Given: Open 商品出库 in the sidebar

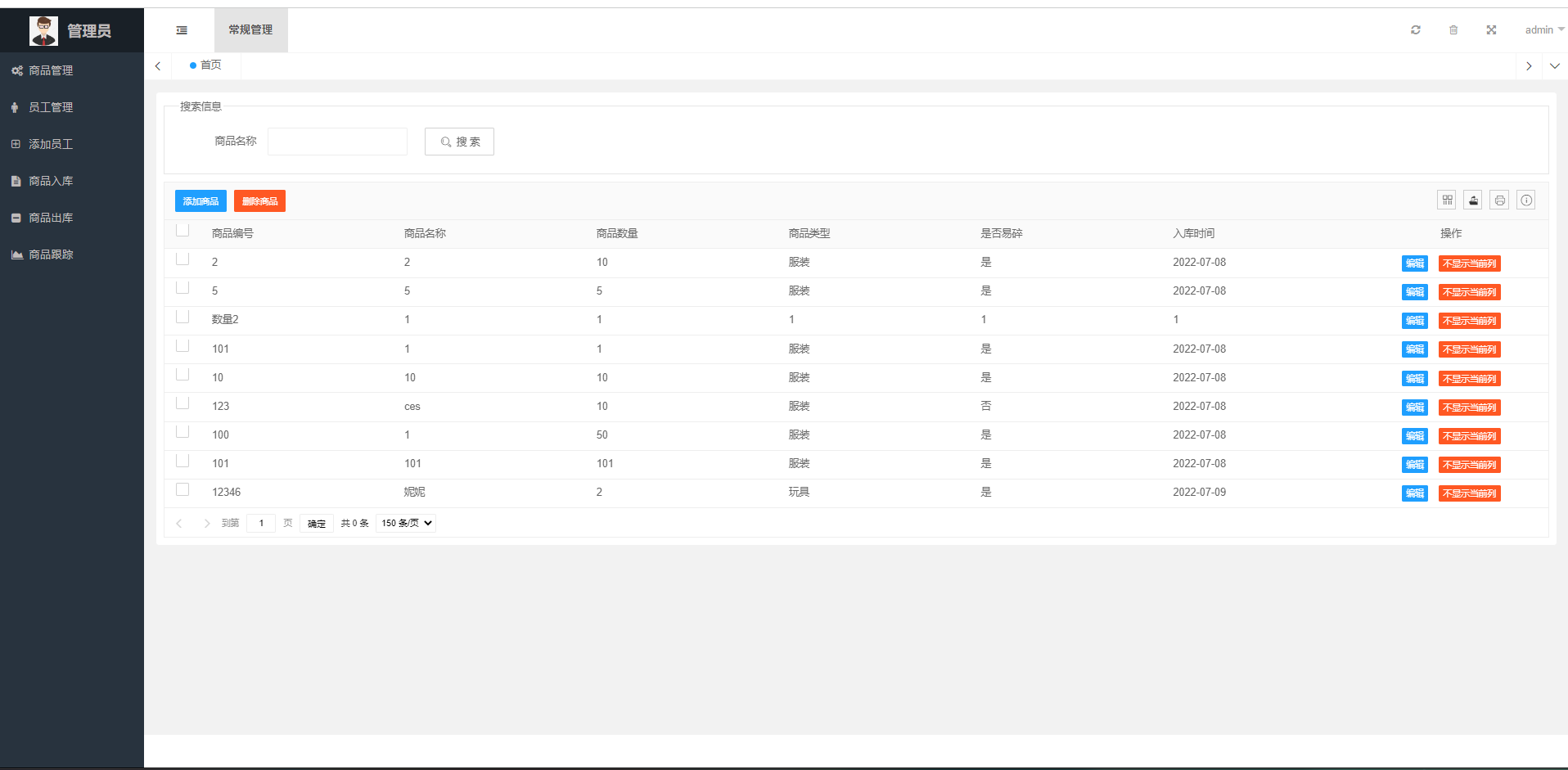Looking at the screenshot, I should coord(72,218).
